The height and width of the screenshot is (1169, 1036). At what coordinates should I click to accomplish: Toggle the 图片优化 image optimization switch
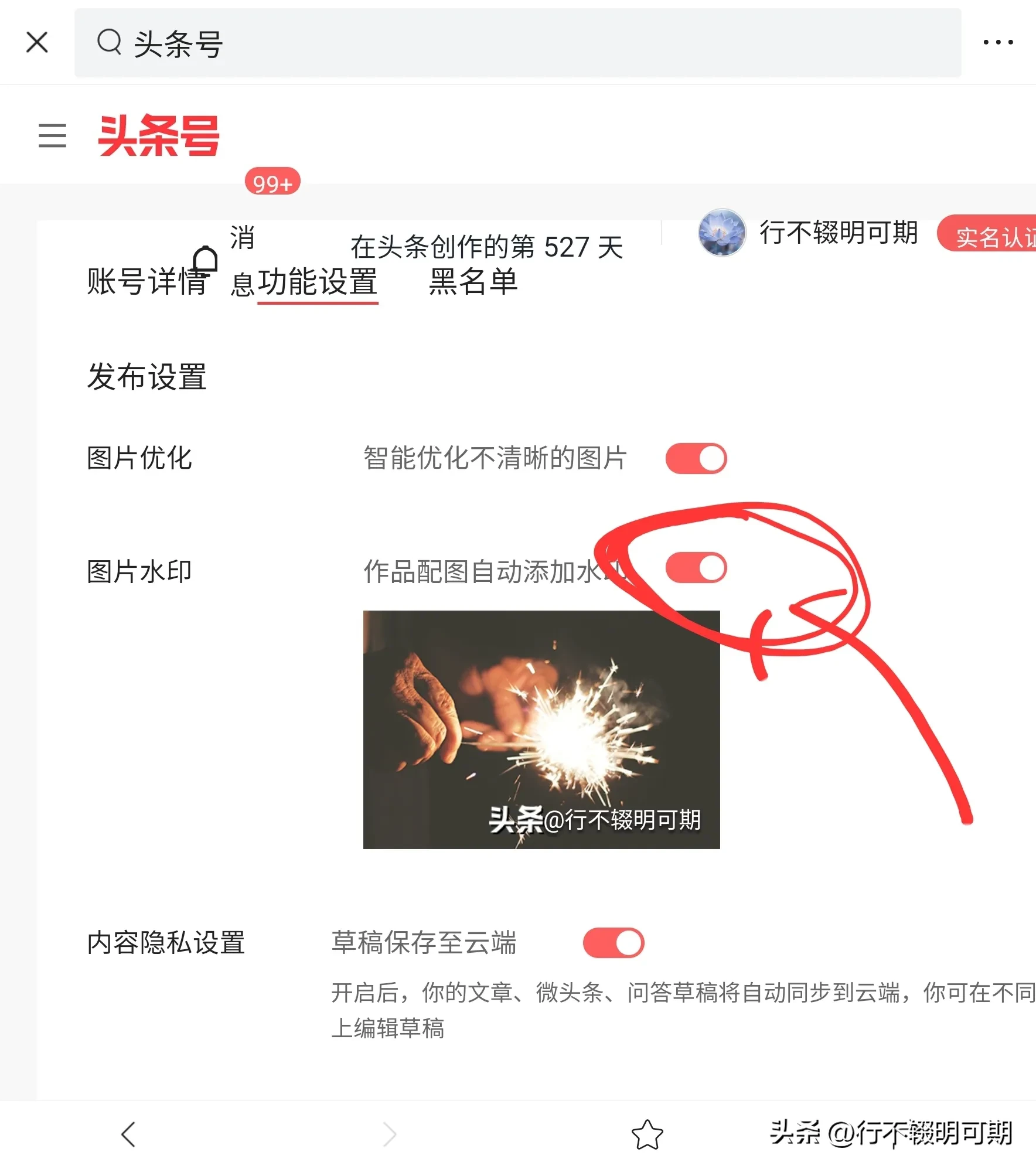[x=696, y=458]
